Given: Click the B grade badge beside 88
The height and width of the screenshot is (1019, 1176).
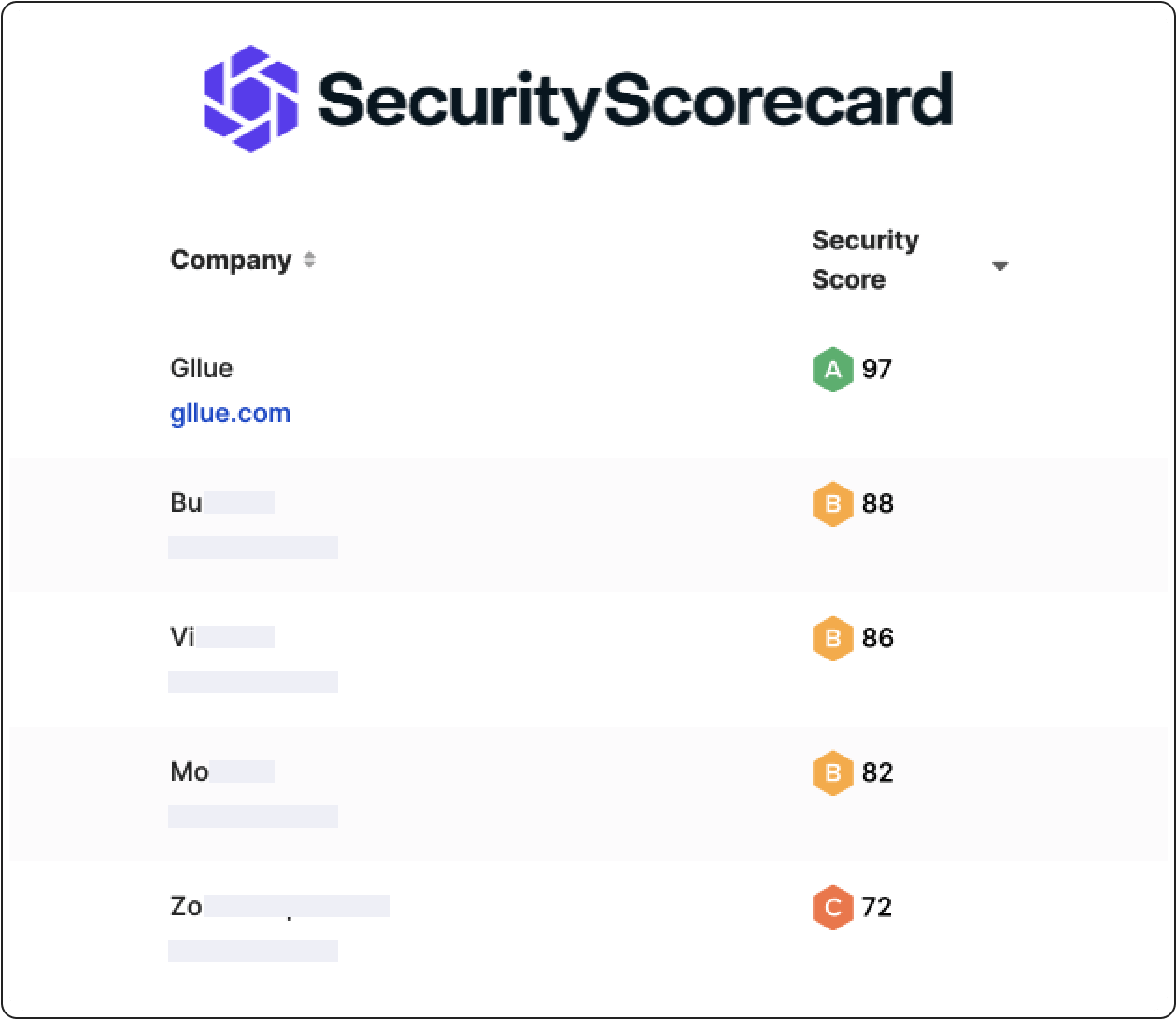Looking at the screenshot, I should click(832, 504).
